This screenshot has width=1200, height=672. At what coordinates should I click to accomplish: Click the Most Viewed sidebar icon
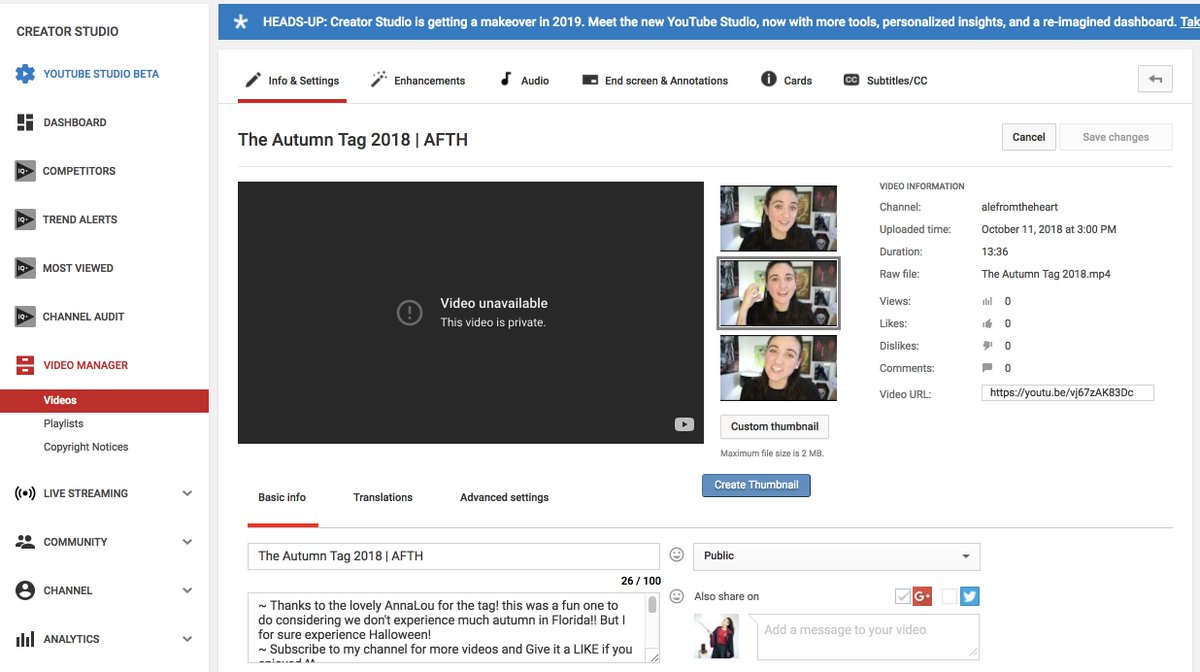tap(25, 268)
